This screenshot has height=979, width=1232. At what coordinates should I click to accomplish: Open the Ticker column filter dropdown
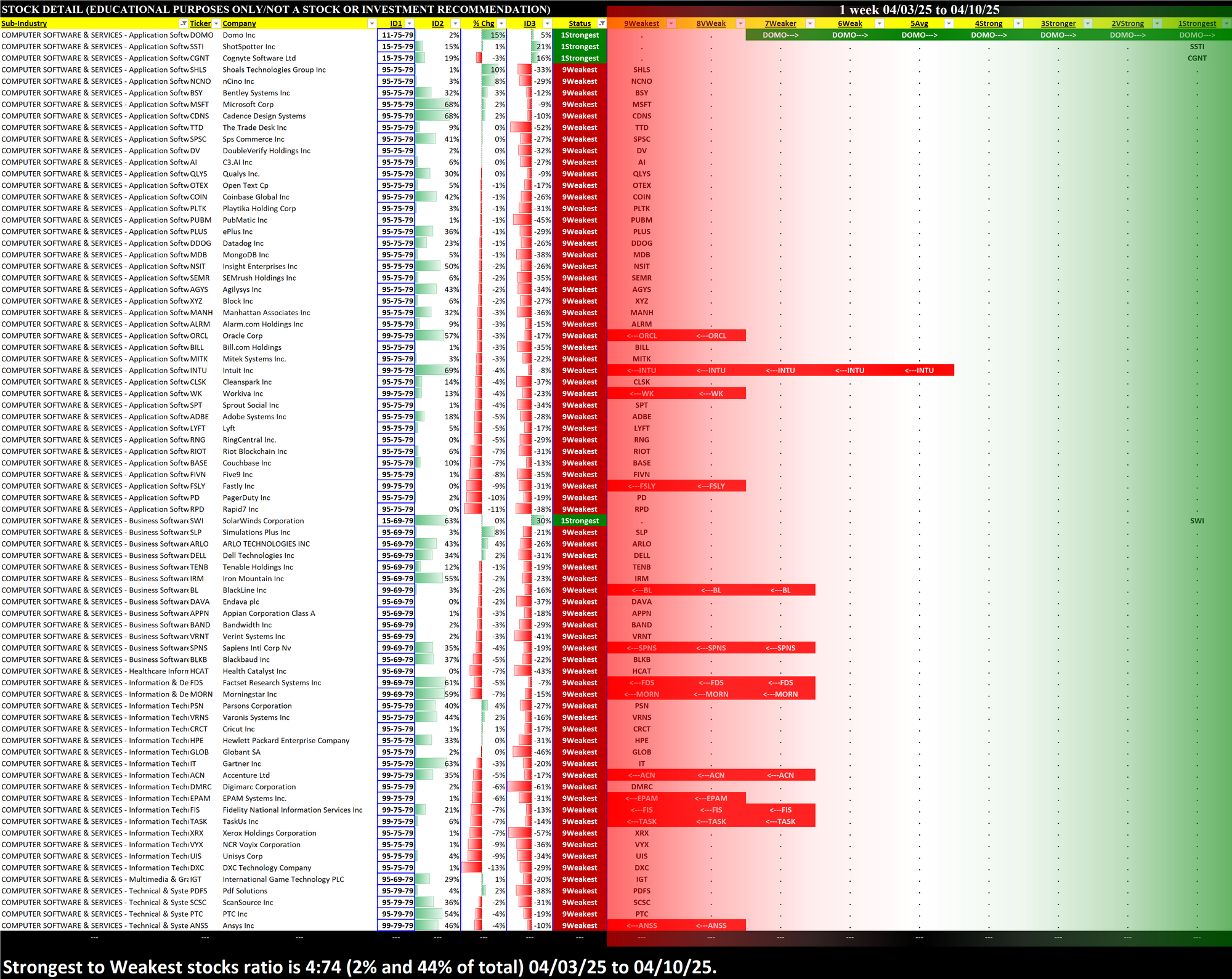pos(216,23)
